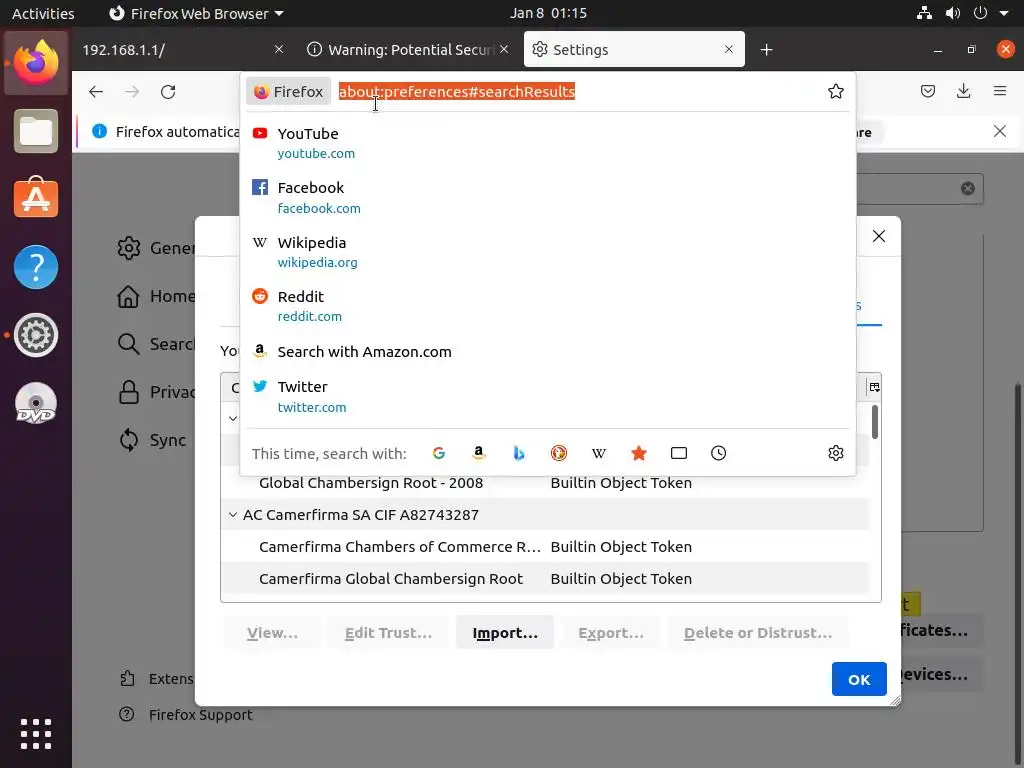Screen dimensions: 1024x768
Task: Switch to the Warning: Potential Security tab
Action: click(x=408, y=50)
